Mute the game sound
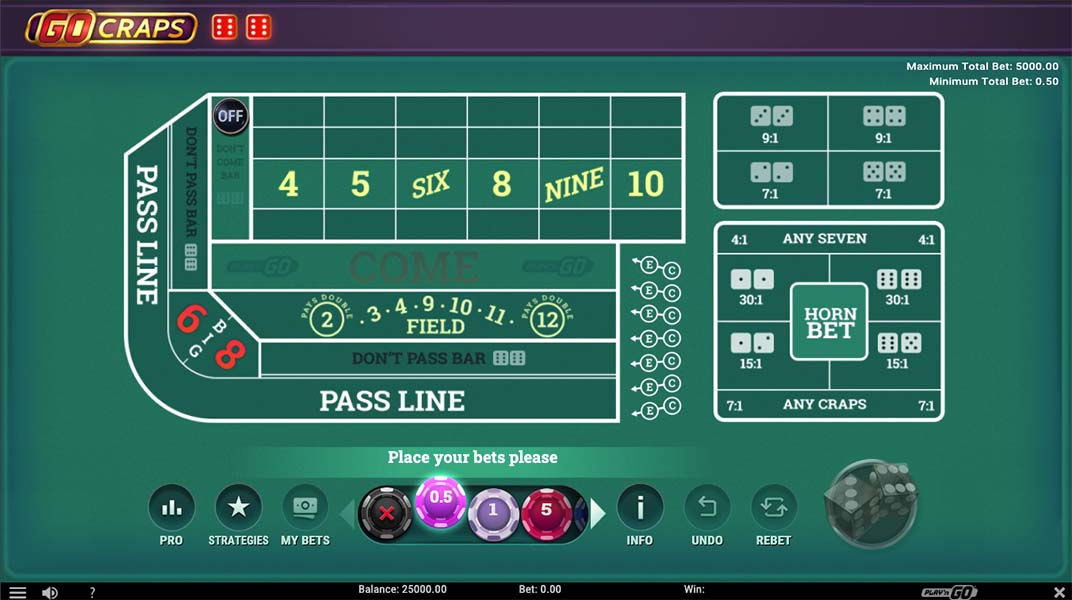1072x600 pixels. [49, 592]
